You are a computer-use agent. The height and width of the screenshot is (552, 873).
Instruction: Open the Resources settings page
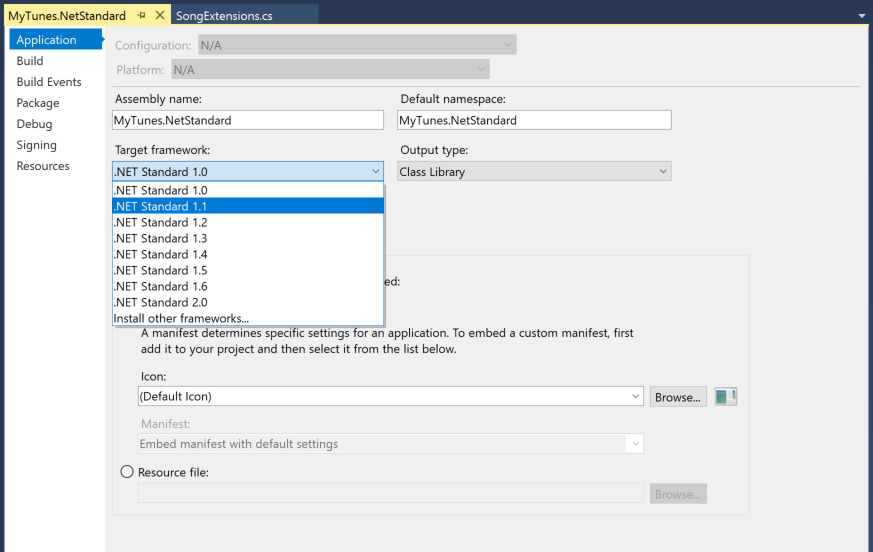click(43, 166)
